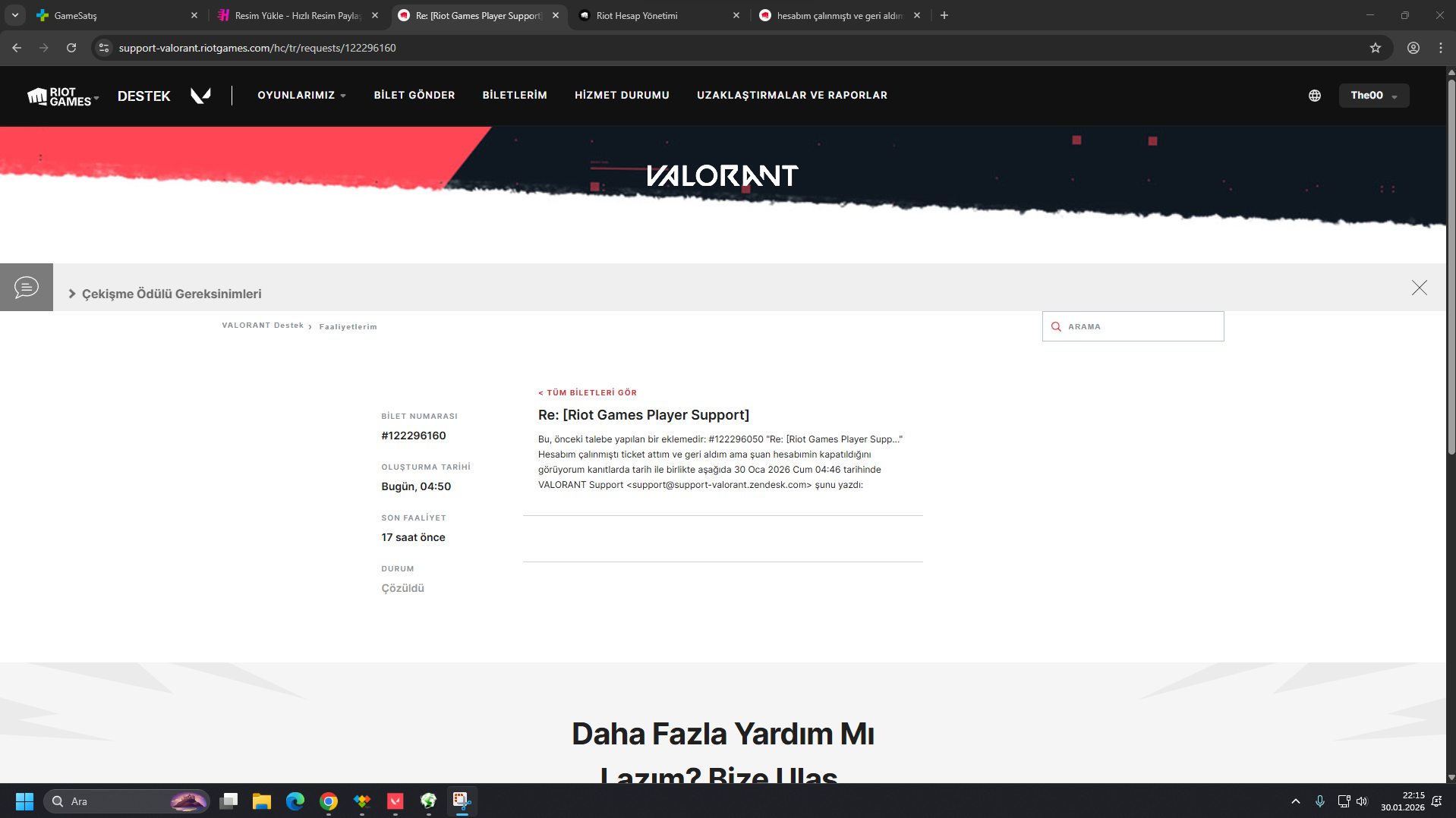
Task: Click TÜM BİLETLERİ GÖR link
Action: pos(588,393)
